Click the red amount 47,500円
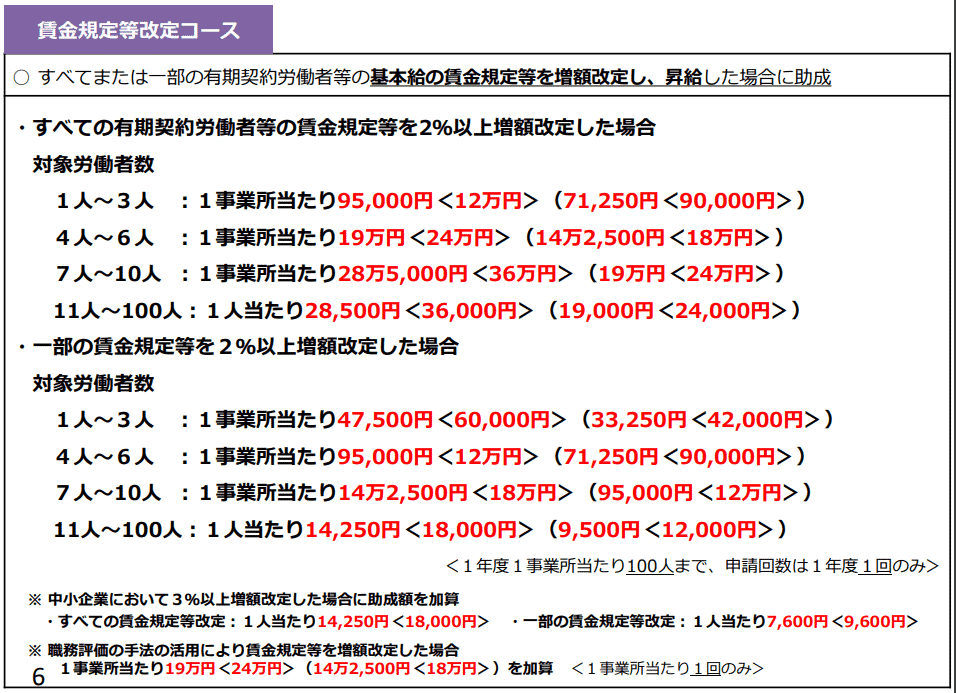The width and height of the screenshot is (956, 693). tap(385, 420)
